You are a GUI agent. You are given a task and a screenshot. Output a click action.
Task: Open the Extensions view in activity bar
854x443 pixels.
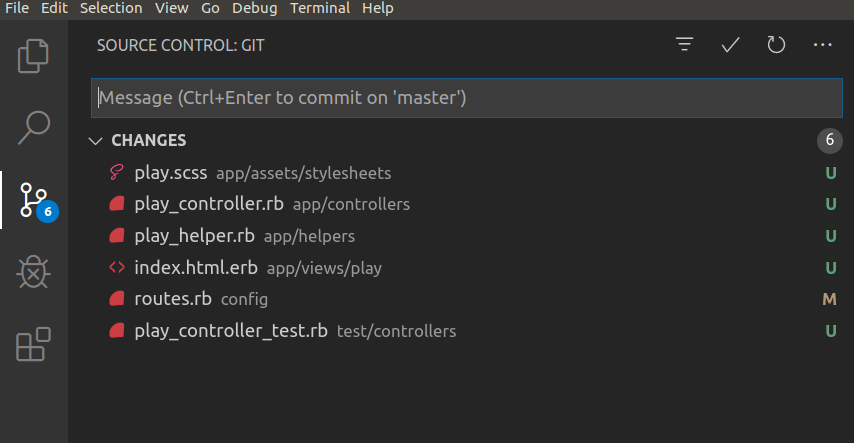(x=33, y=344)
